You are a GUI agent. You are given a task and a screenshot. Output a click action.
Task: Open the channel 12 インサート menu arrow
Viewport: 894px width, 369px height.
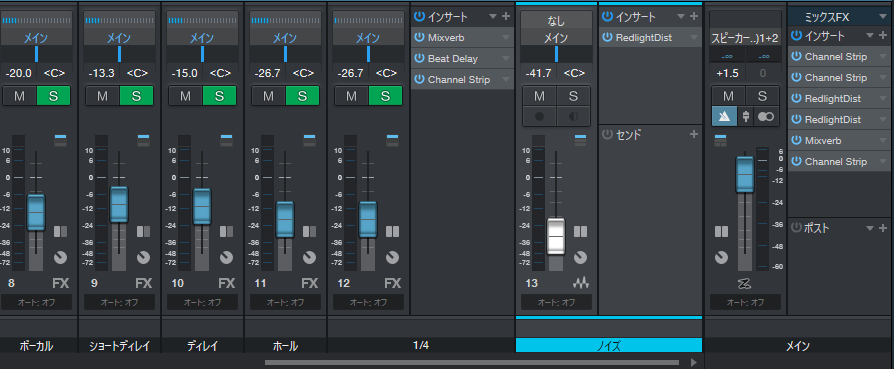click(493, 17)
